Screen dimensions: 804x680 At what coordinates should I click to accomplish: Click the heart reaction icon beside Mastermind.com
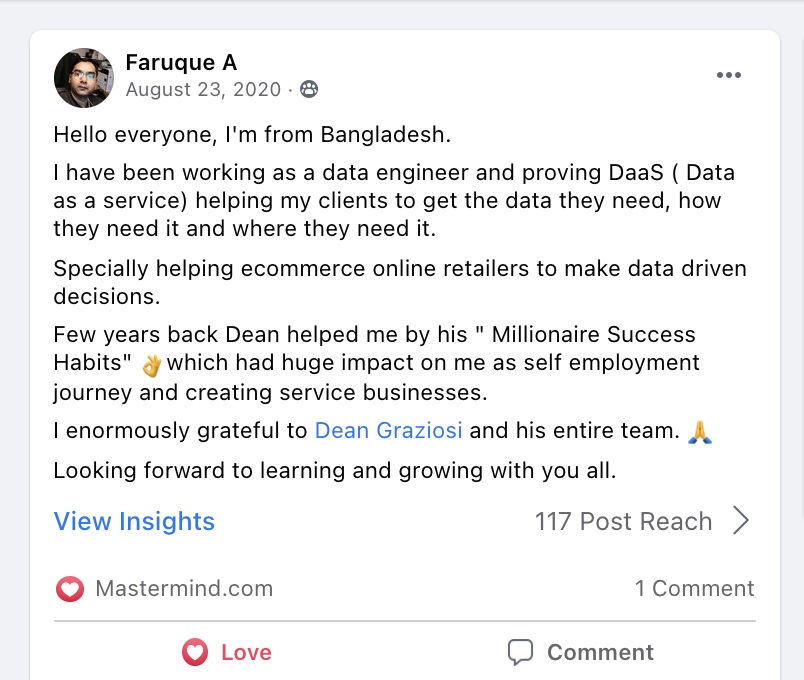(70, 589)
